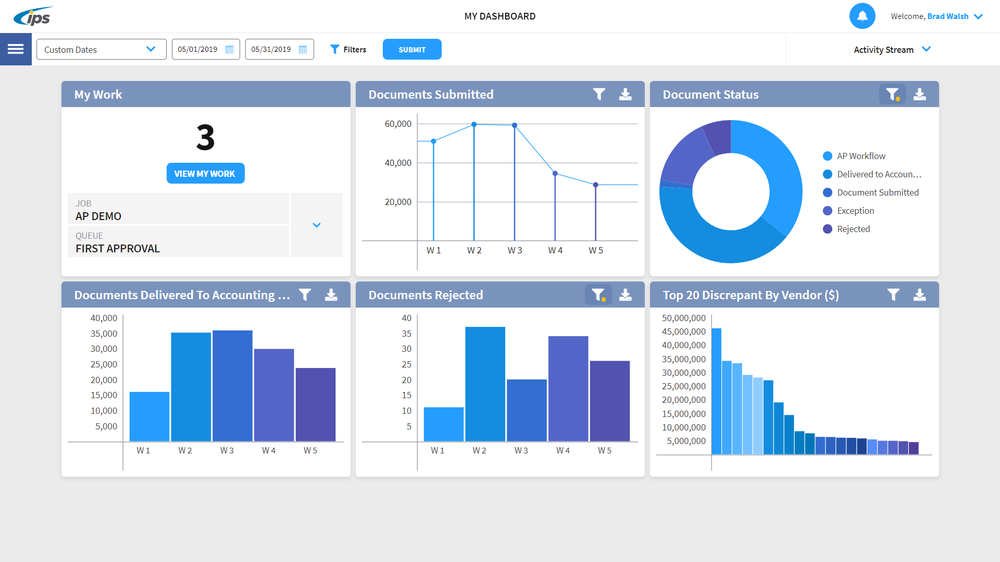Click W2 bar in Documents Rejected chart
The height and width of the screenshot is (562, 1000).
pyautogui.click(x=485, y=384)
